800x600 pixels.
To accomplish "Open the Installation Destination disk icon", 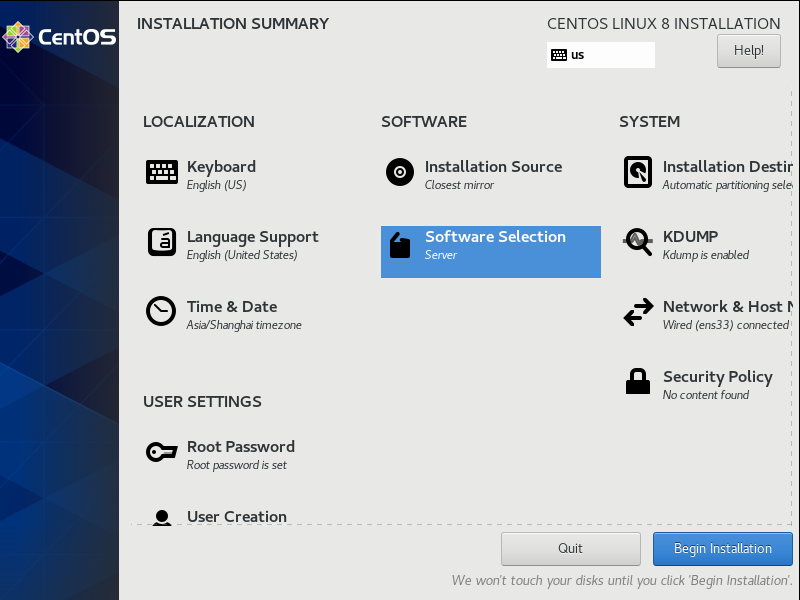I will (x=638, y=172).
